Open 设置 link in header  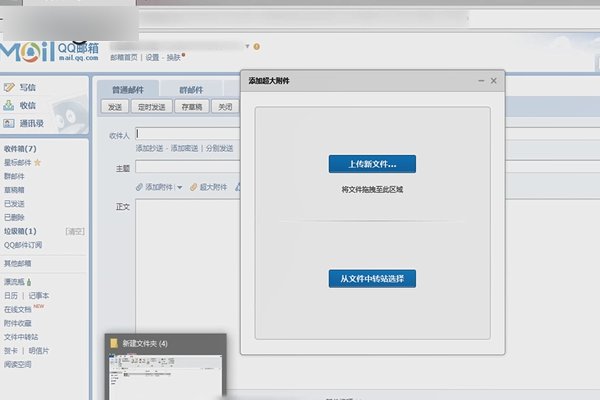(152, 57)
